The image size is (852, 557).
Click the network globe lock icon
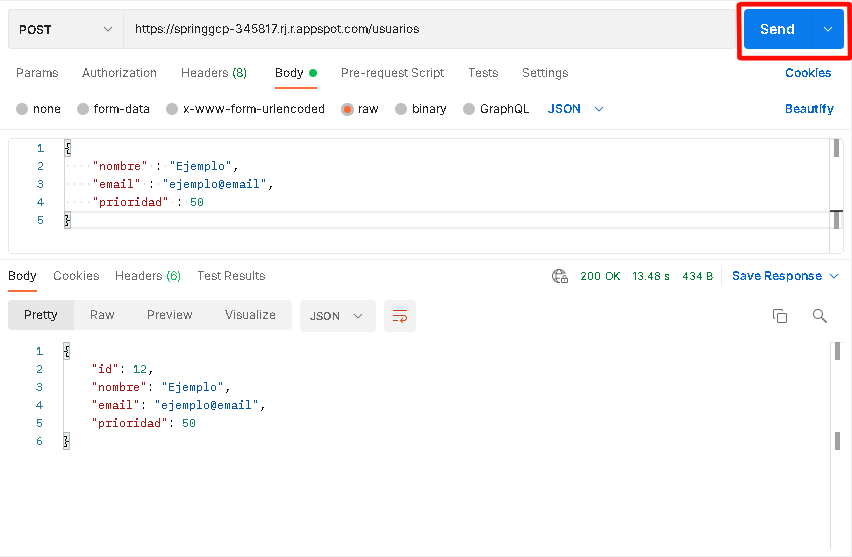[x=560, y=276]
